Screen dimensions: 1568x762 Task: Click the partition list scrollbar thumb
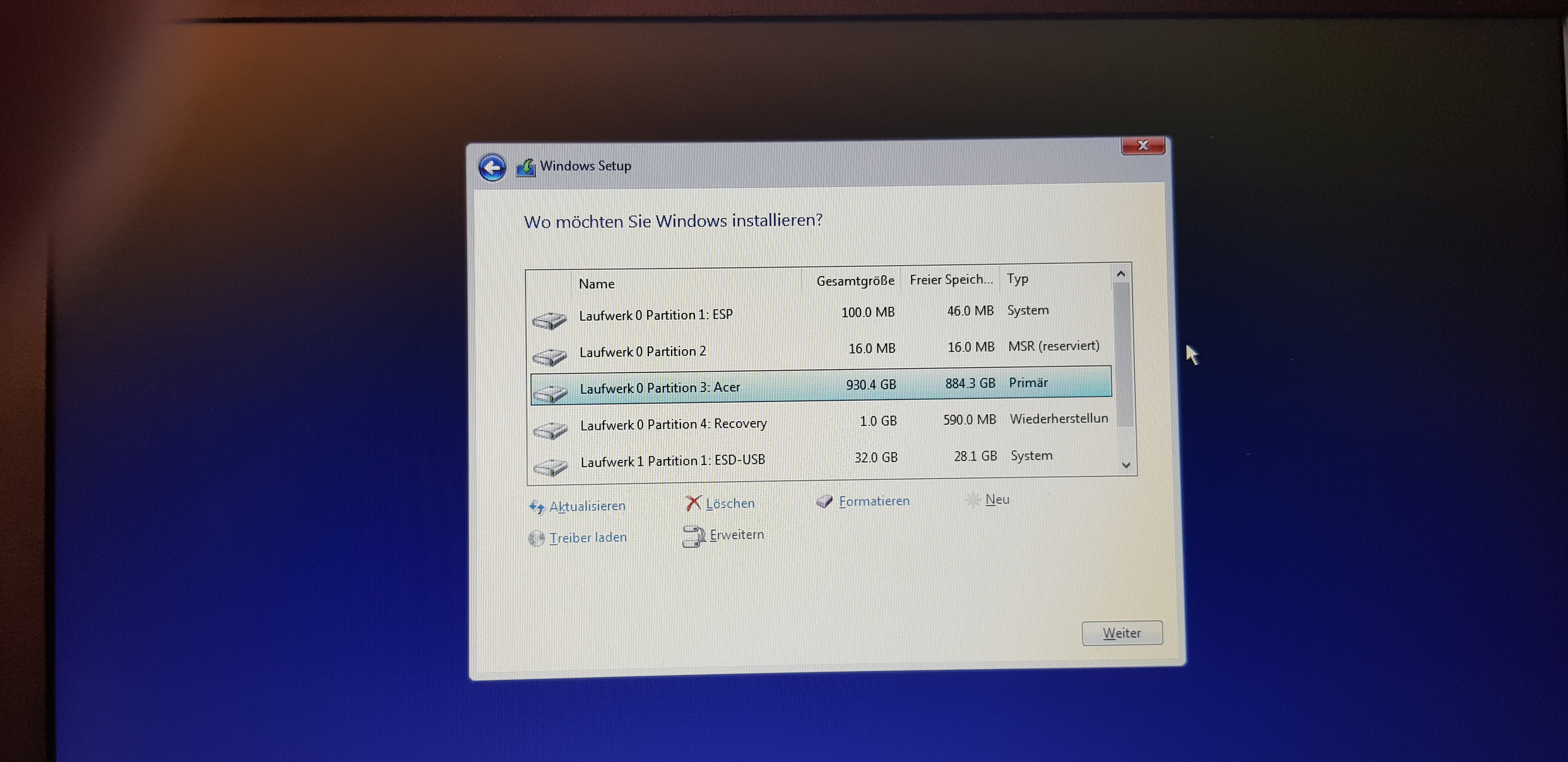[1122, 355]
